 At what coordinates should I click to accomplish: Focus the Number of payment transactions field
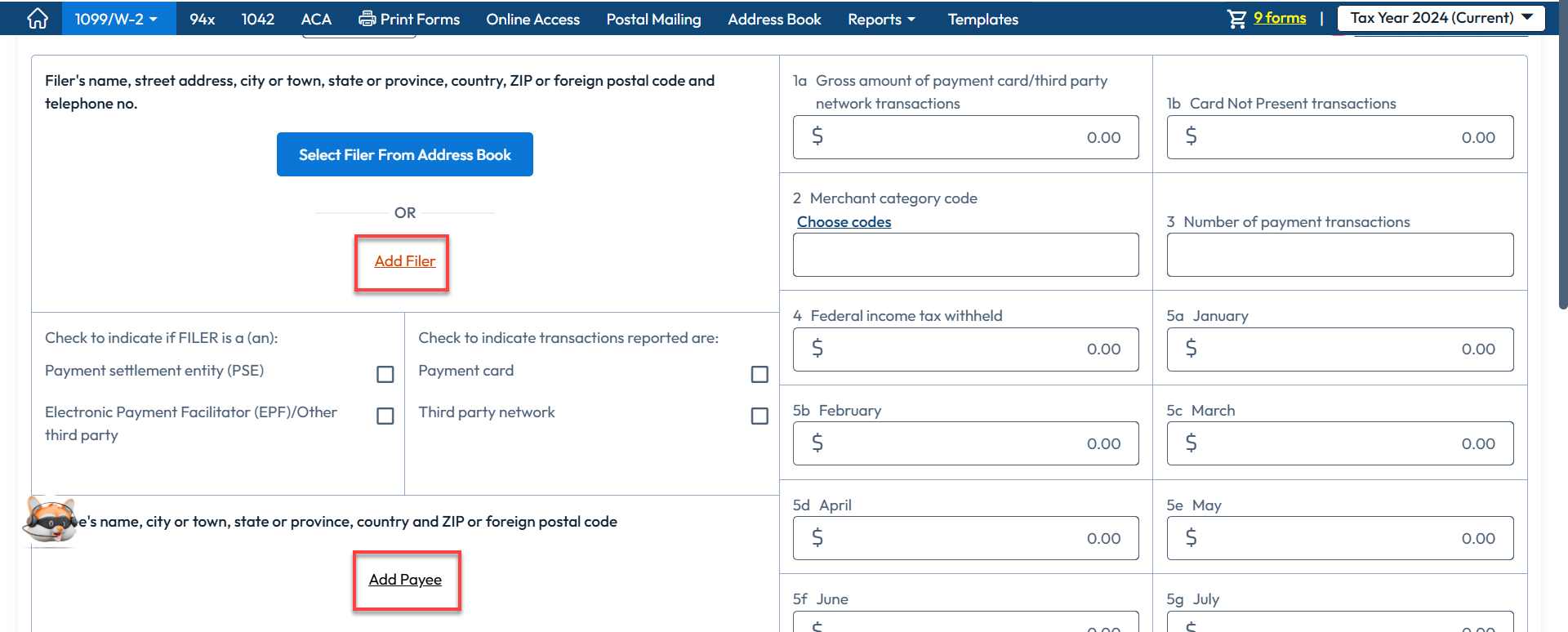point(1340,255)
